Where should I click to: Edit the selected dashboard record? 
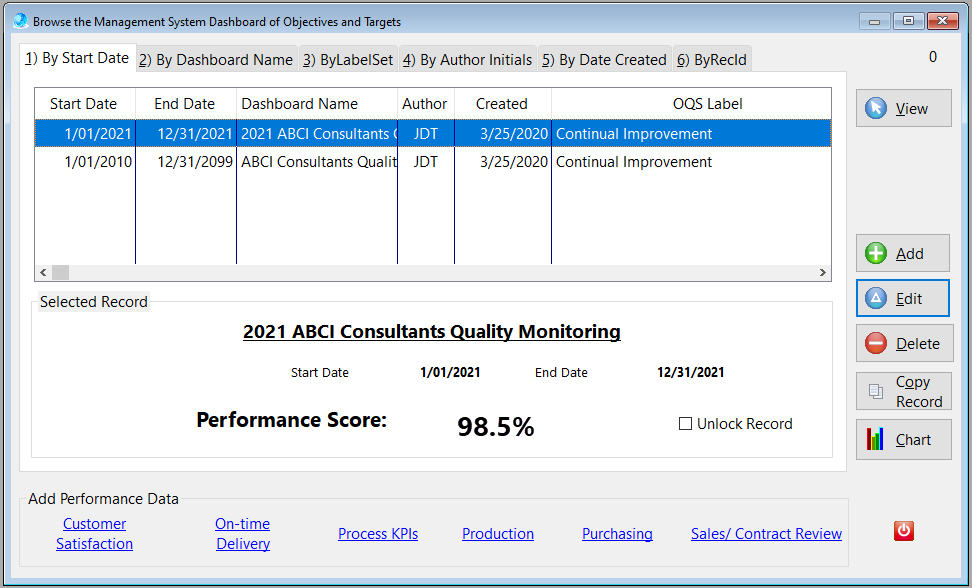point(903,299)
